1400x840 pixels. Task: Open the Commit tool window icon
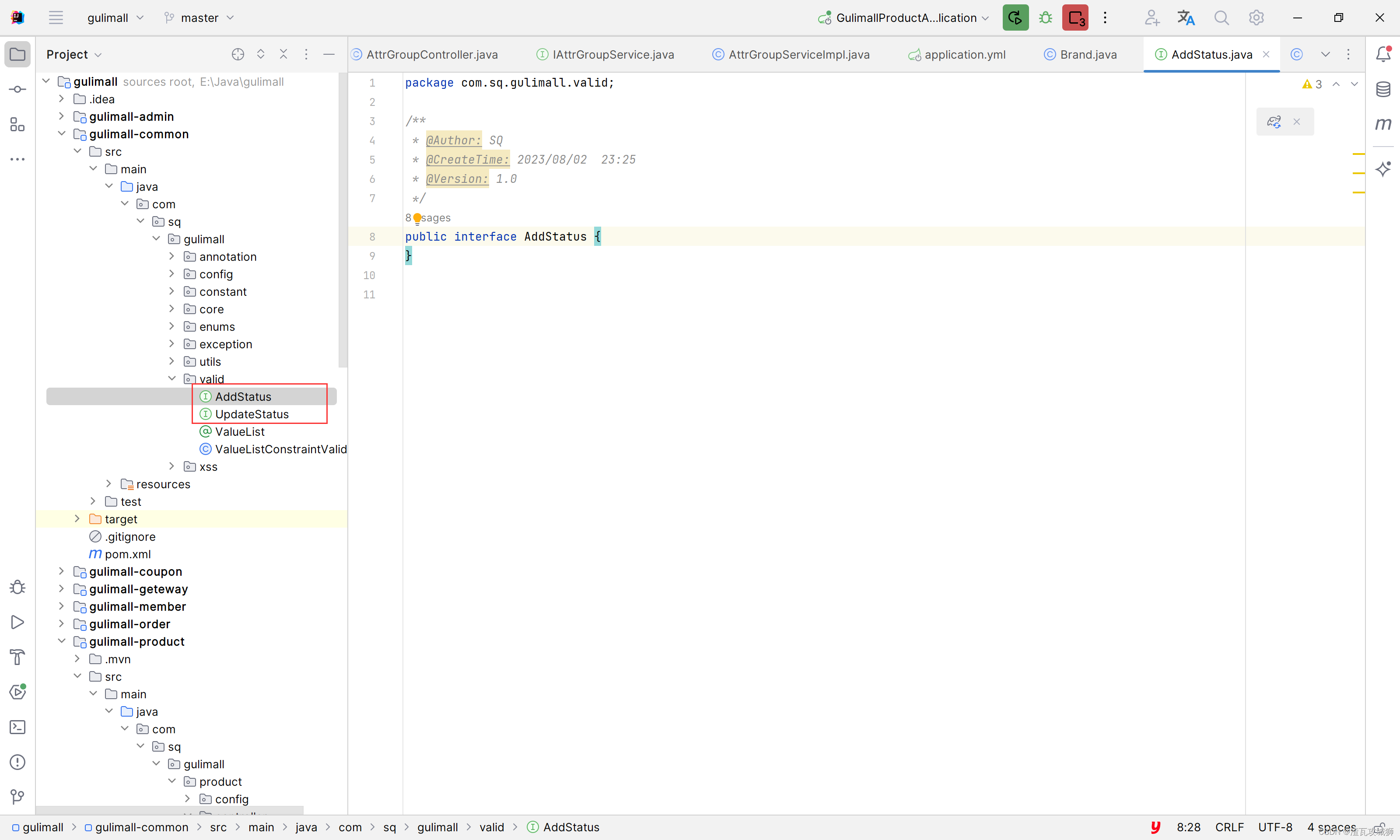click(x=17, y=89)
